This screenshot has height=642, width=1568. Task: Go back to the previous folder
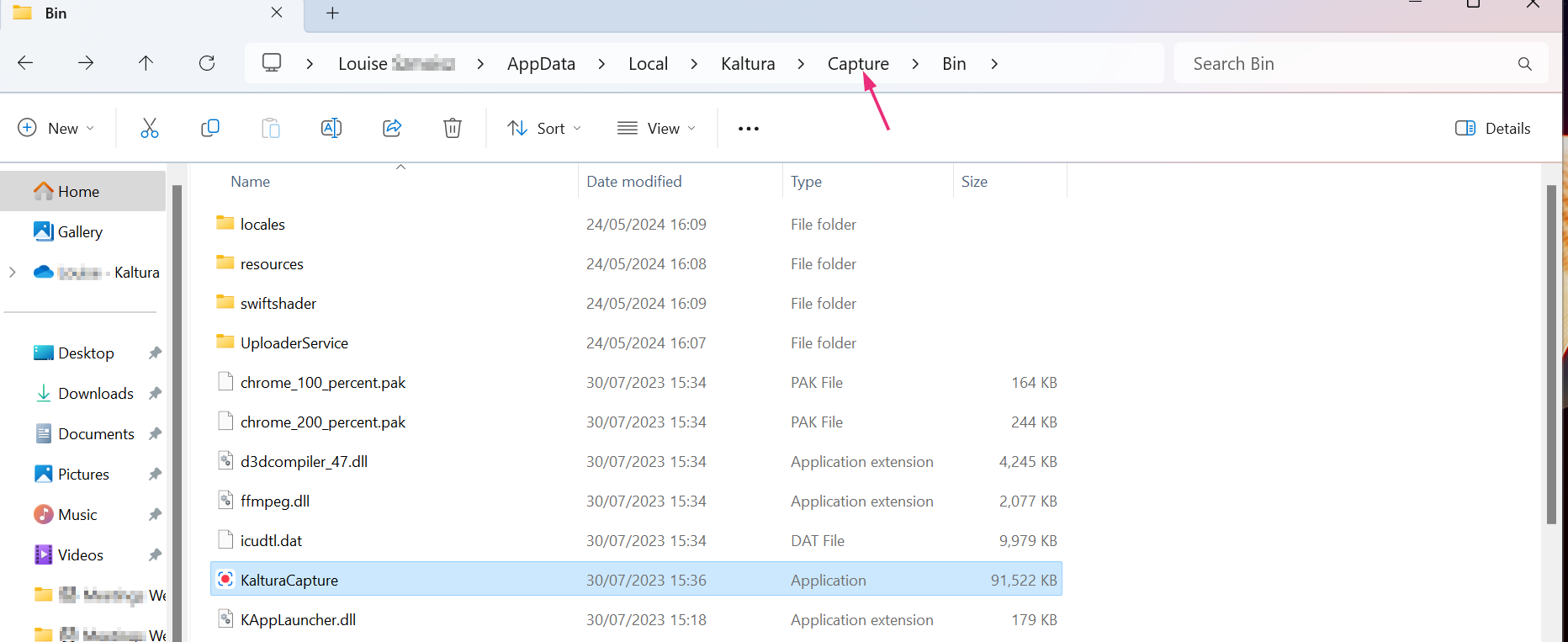(25, 63)
